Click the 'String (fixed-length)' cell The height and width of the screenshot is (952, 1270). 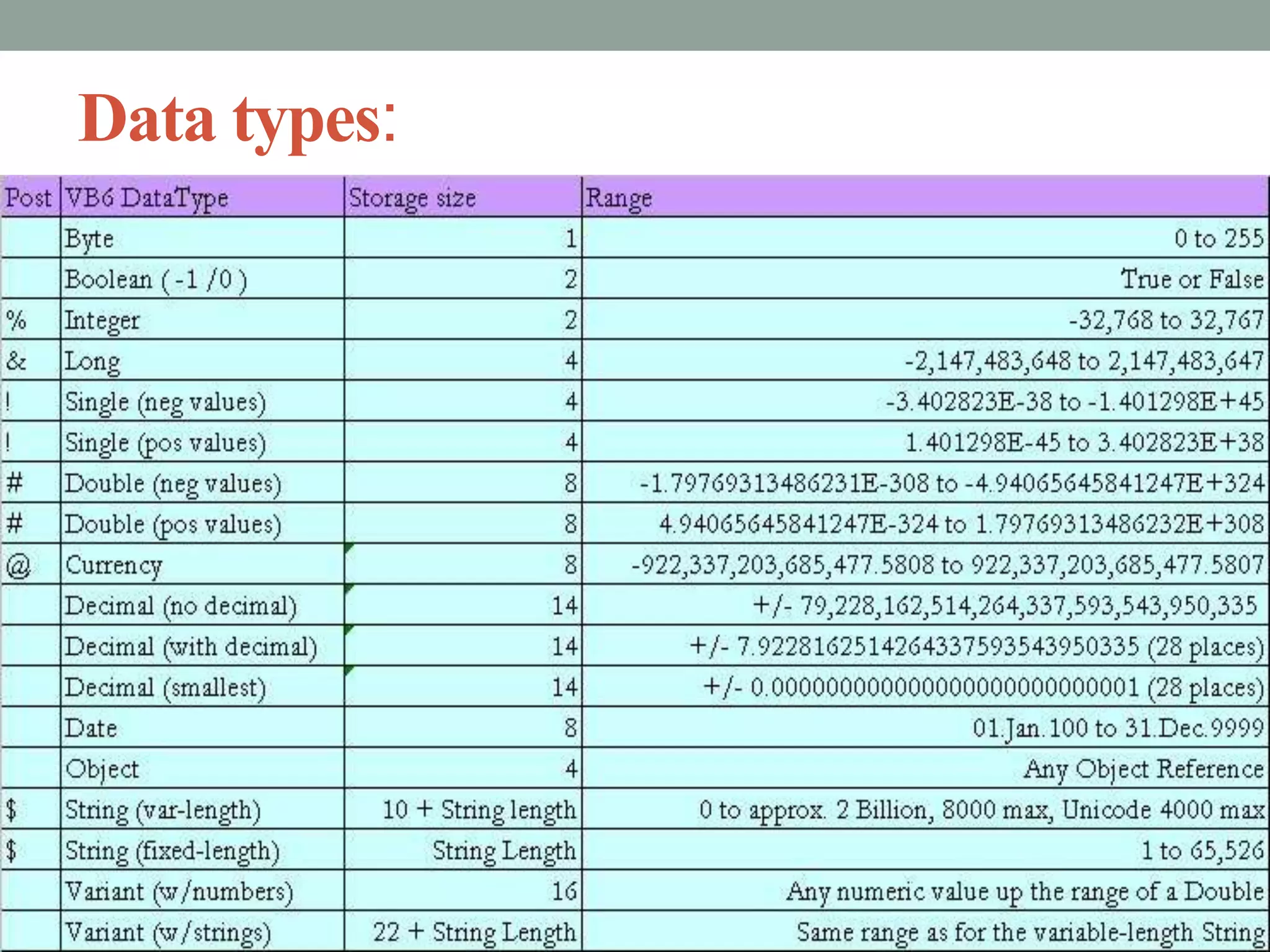pos(203,850)
